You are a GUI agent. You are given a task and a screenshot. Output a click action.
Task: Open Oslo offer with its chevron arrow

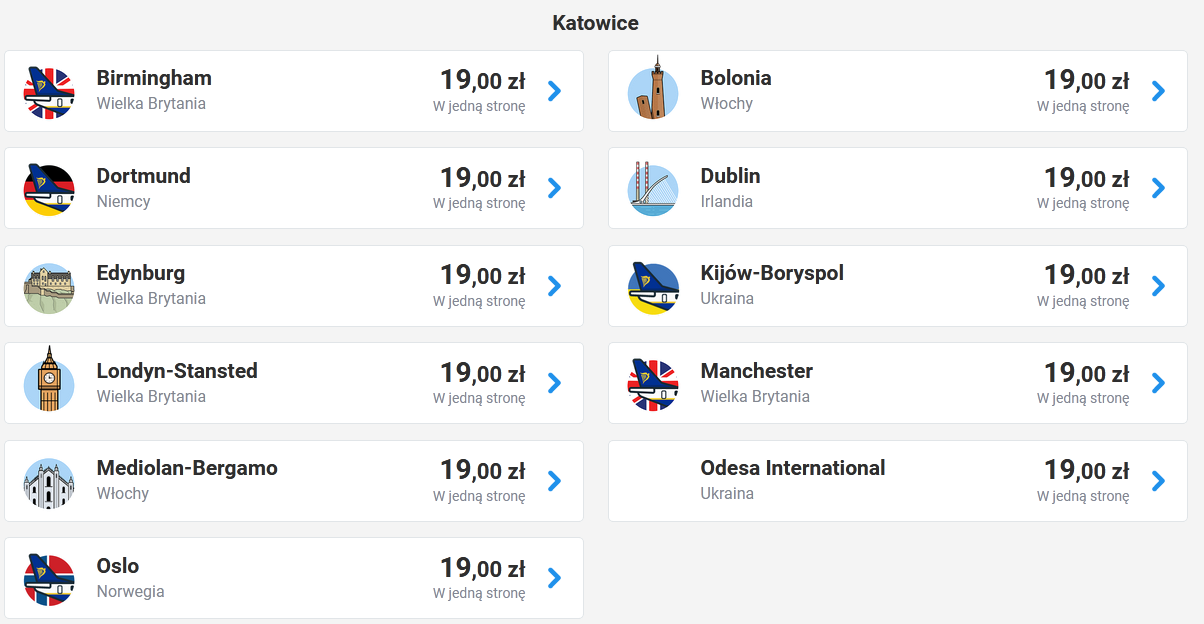point(555,578)
